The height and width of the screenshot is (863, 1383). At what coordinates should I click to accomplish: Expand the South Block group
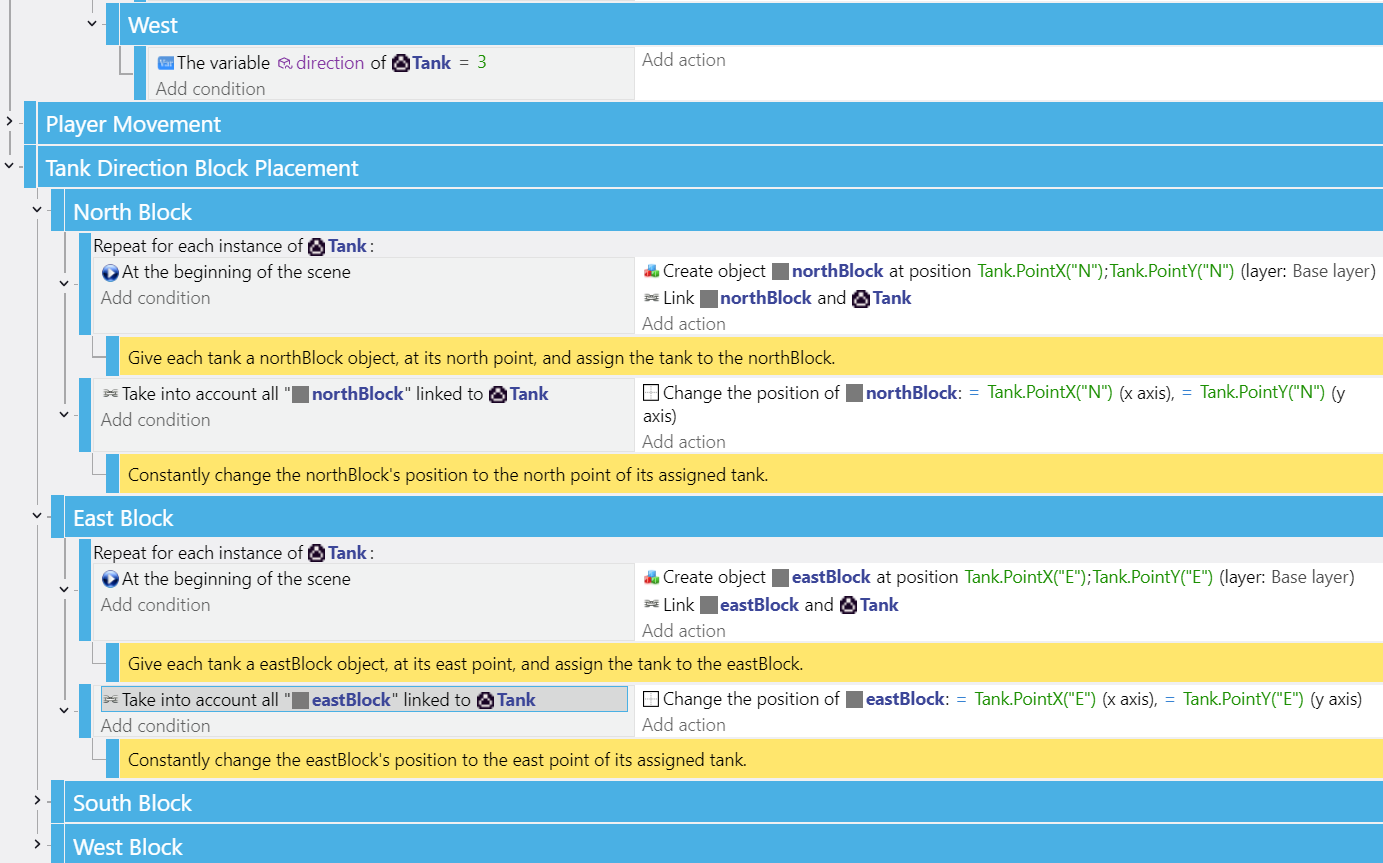[37, 801]
